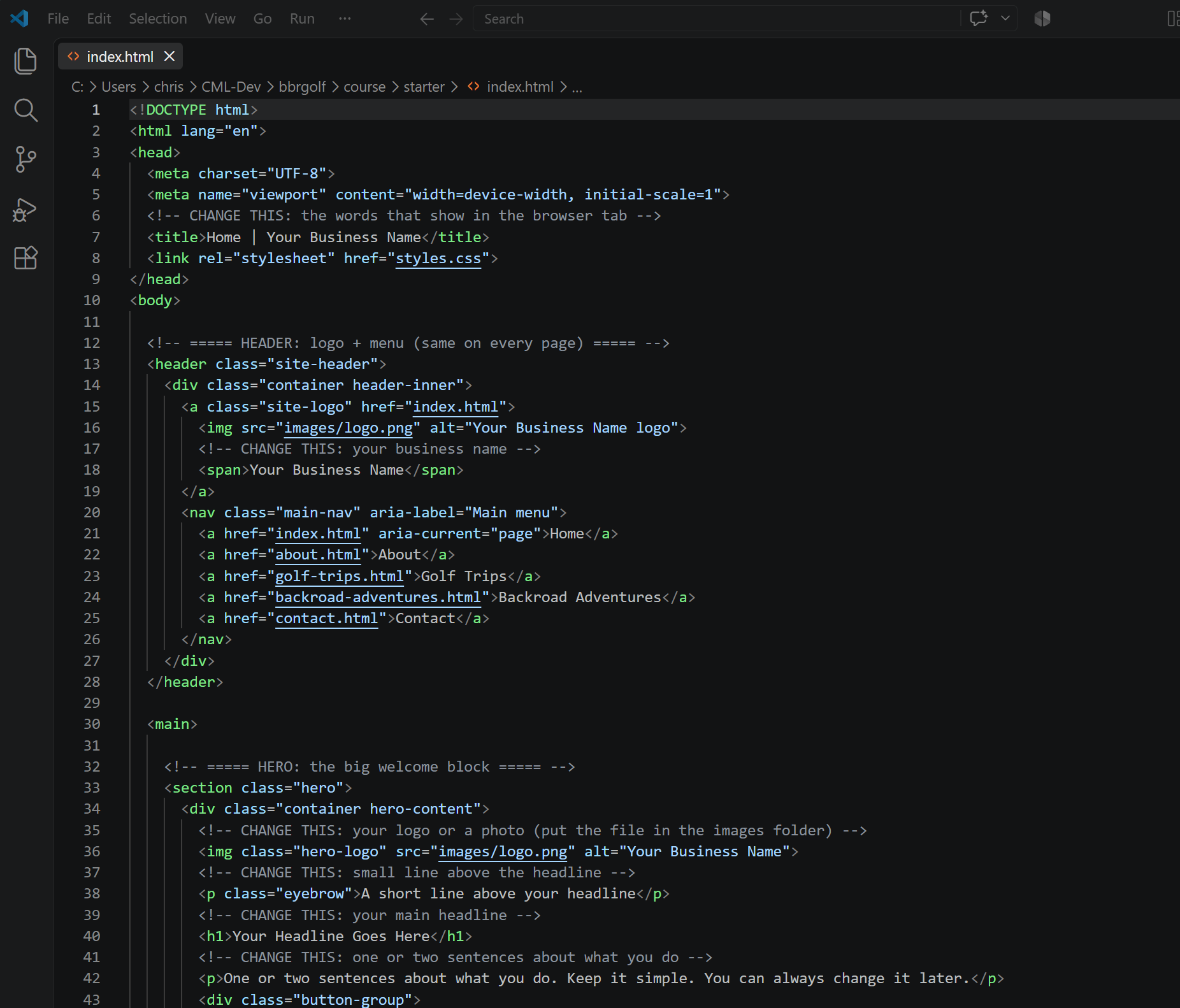Close the index.html tab
Screen dimensions: 1180x1008
coord(169,57)
